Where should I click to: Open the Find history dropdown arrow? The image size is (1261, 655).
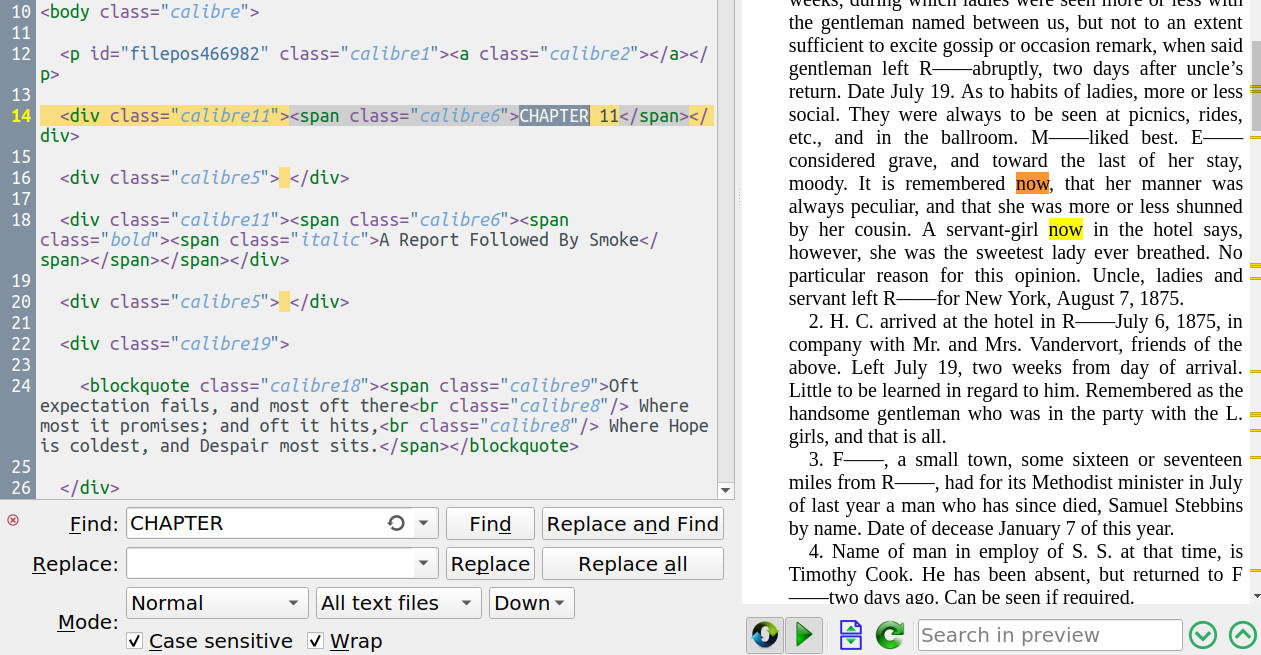tap(425, 523)
